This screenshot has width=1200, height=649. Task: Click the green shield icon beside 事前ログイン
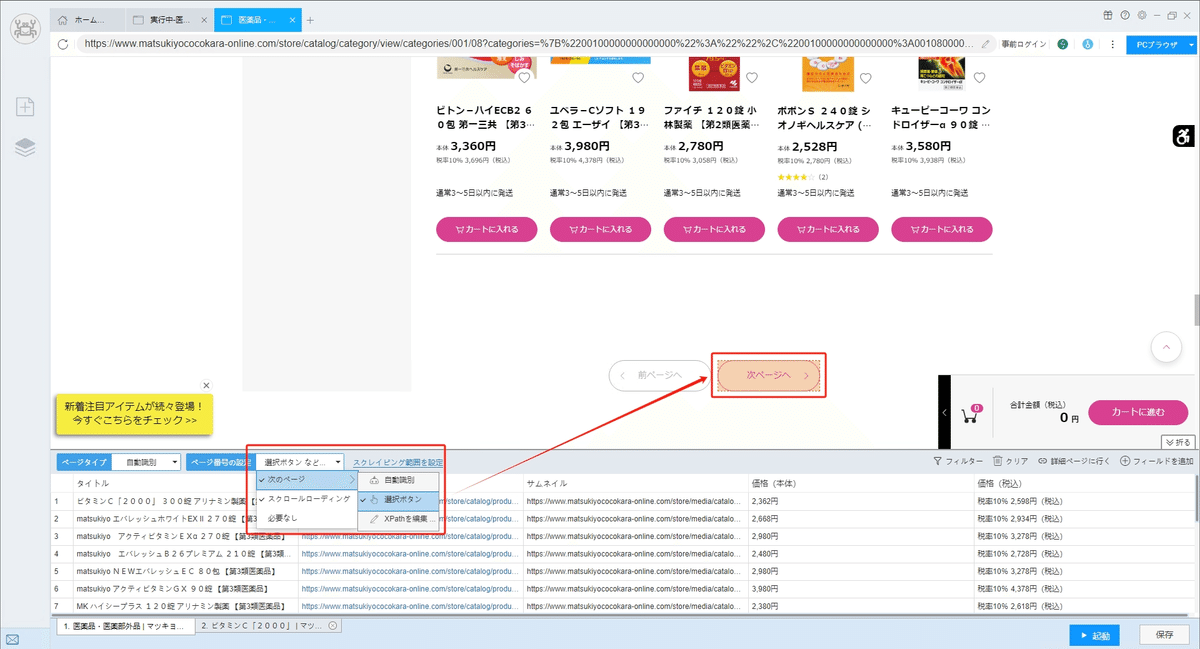[1062, 44]
